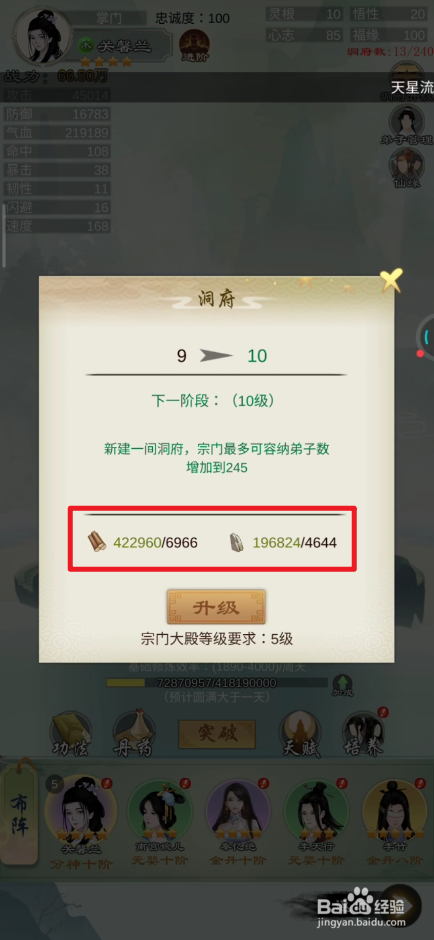Open the 培养 cultivate icon
The width and height of the screenshot is (434, 940).
coord(363,734)
